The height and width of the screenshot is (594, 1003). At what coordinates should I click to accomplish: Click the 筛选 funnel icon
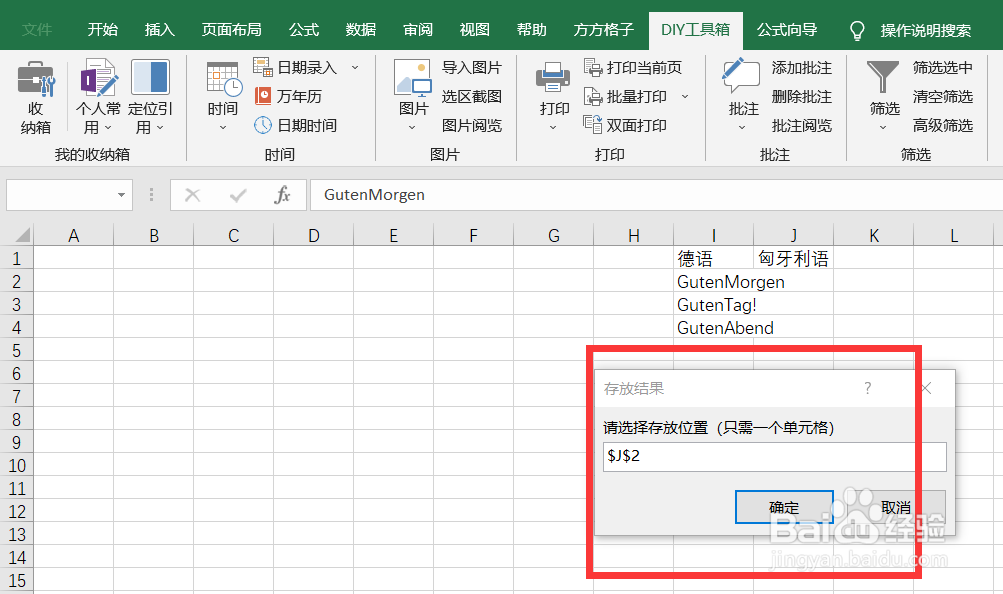(x=883, y=78)
